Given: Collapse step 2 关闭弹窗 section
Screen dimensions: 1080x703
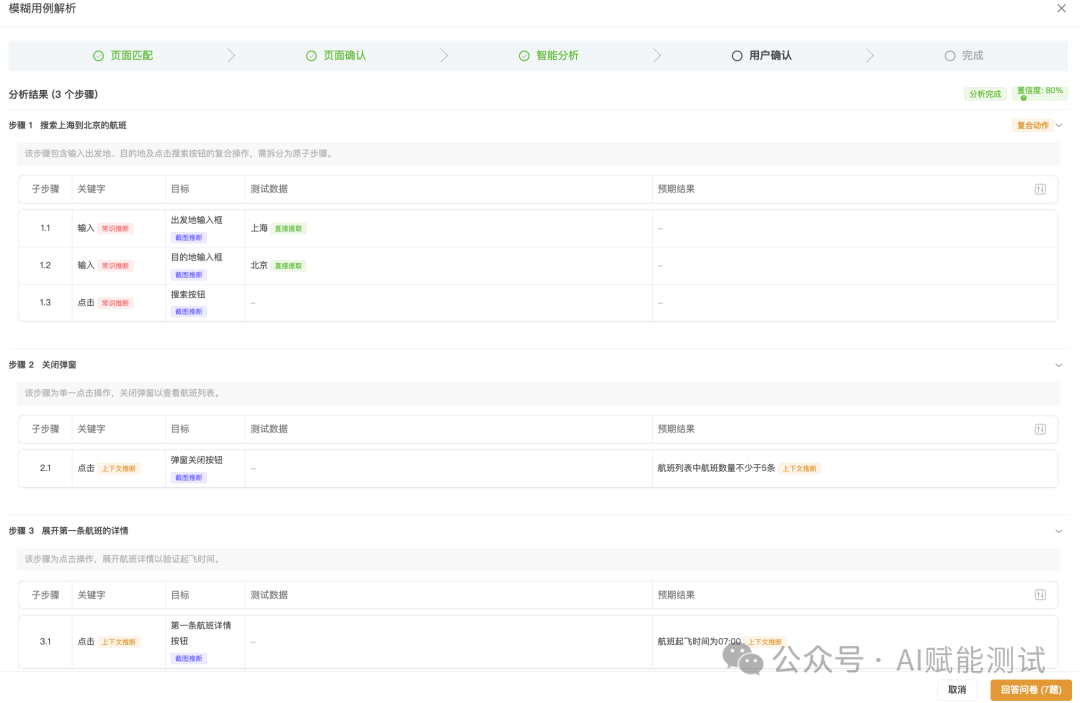Looking at the screenshot, I should [x=1059, y=365].
